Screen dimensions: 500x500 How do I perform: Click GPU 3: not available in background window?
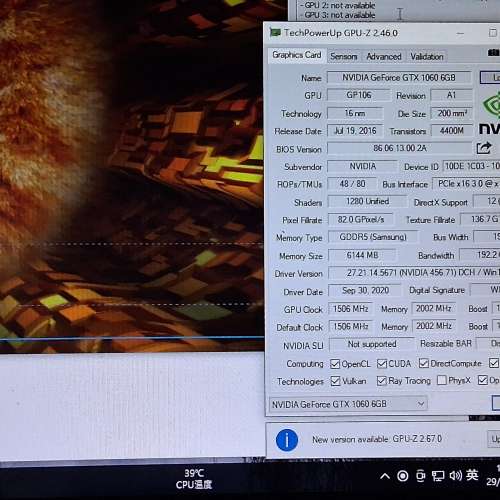[x=339, y=15]
